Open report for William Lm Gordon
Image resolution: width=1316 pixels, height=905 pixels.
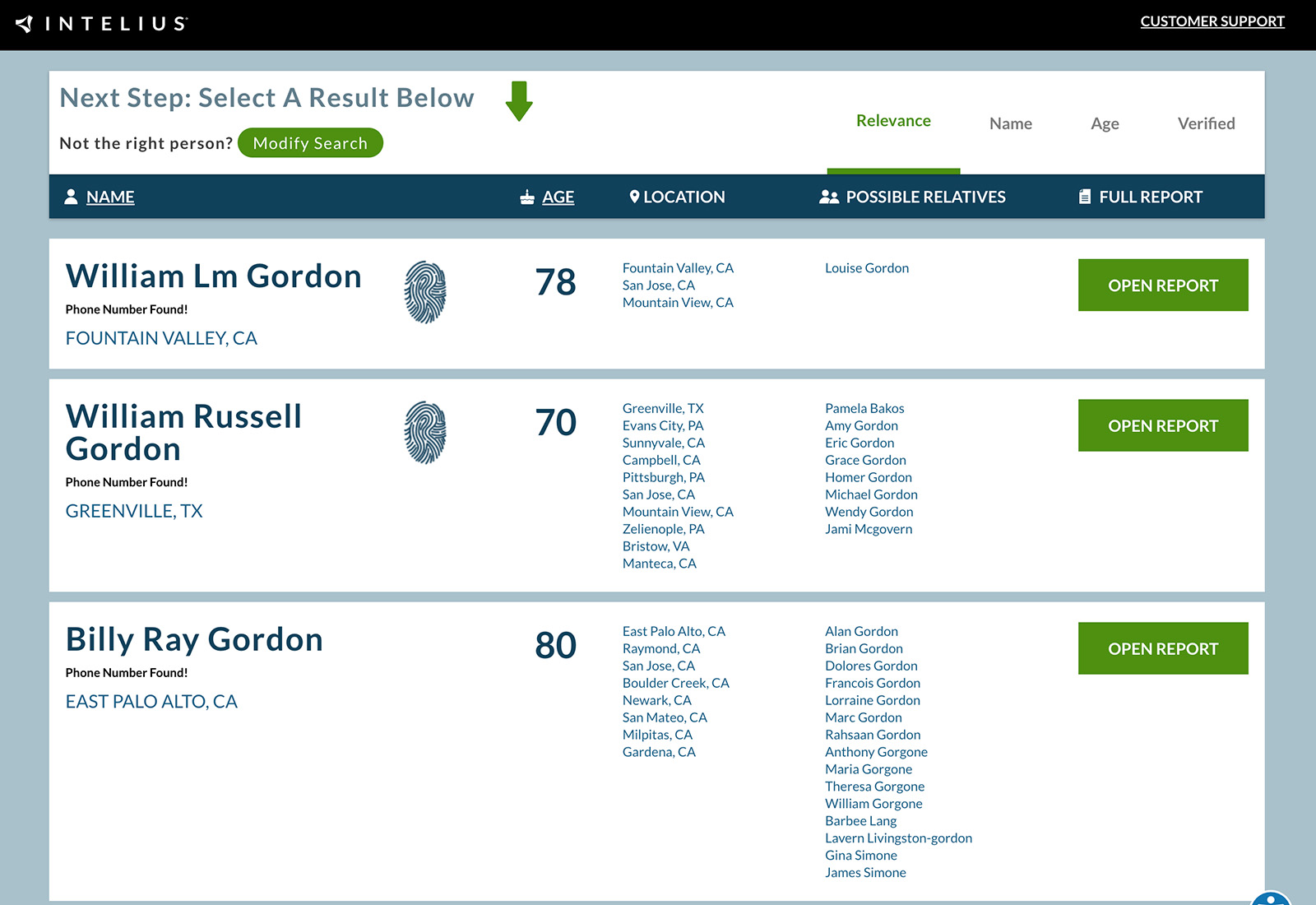[1163, 285]
